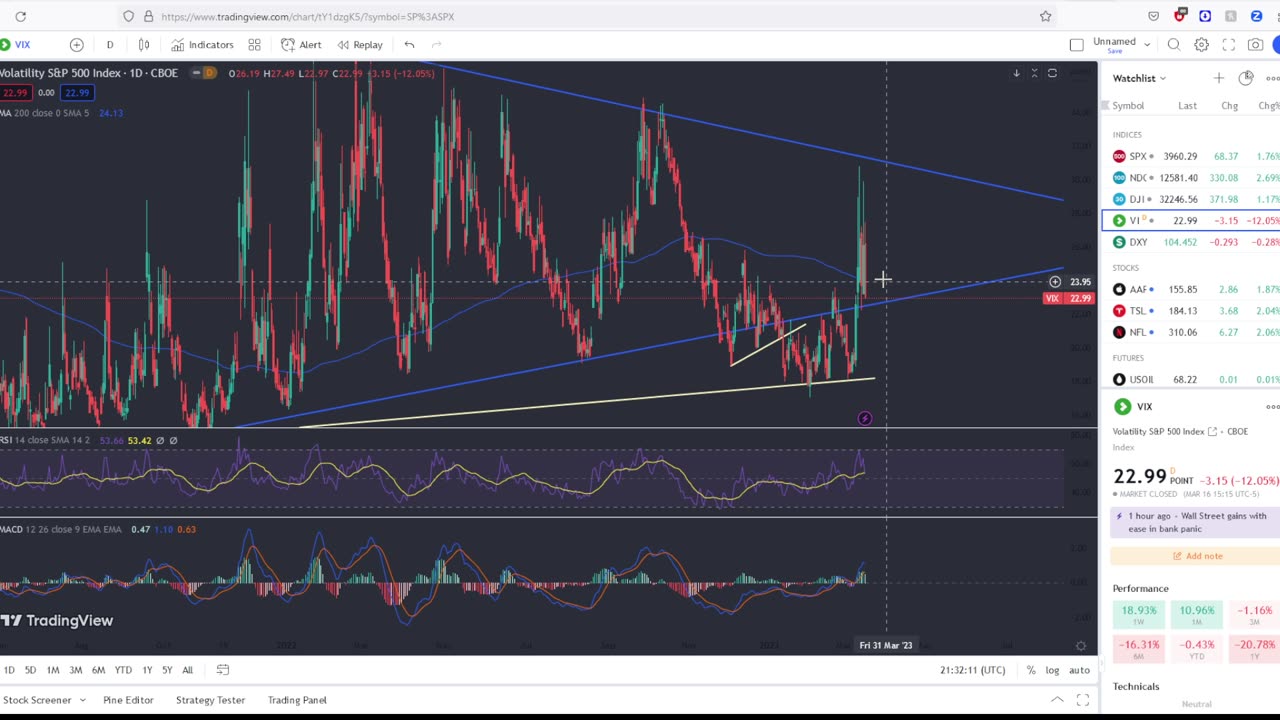Open the uBlock shield extension icon
The image size is (1280, 720).
[x=1180, y=16]
